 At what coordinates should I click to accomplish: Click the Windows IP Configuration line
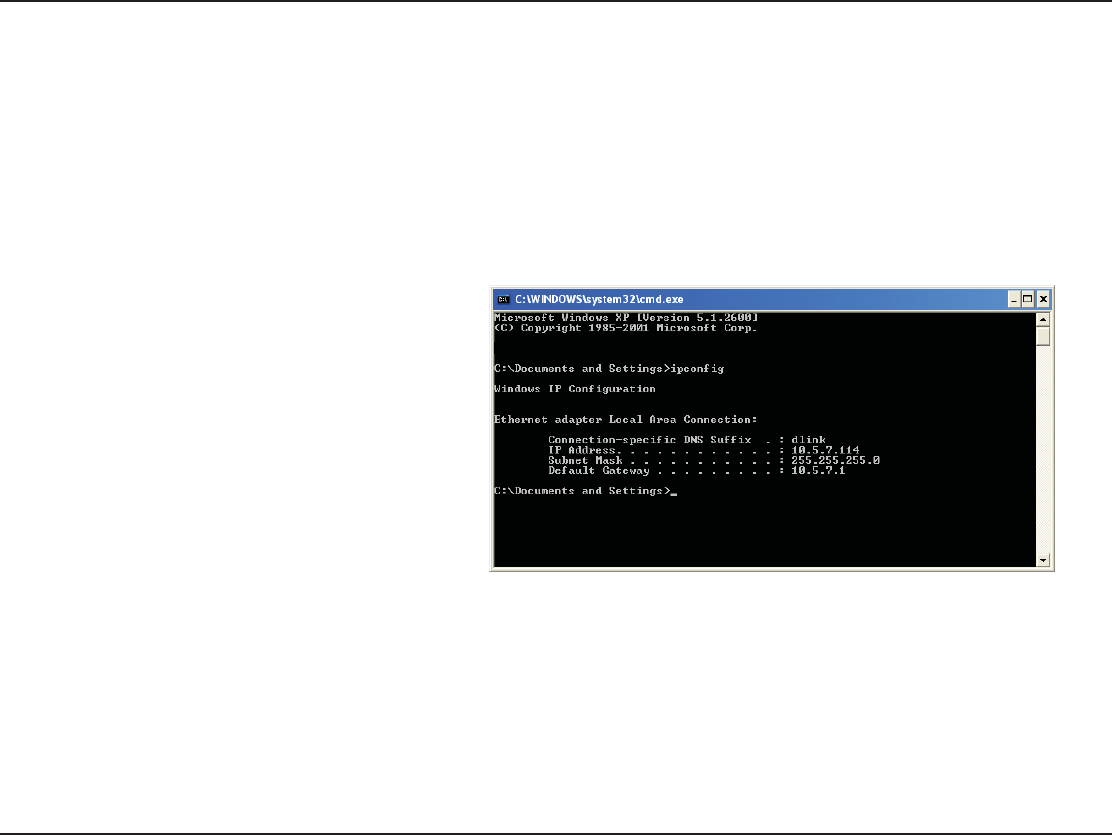pyautogui.click(x=574, y=389)
